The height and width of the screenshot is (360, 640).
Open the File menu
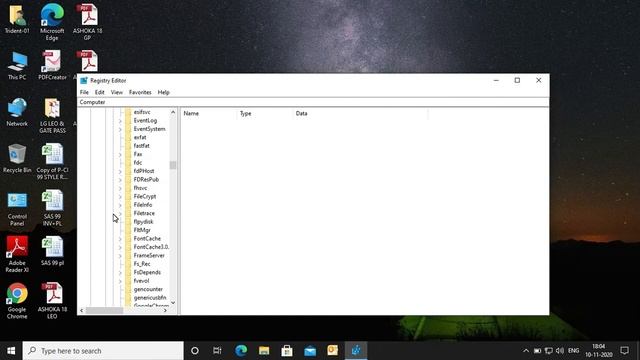84,92
